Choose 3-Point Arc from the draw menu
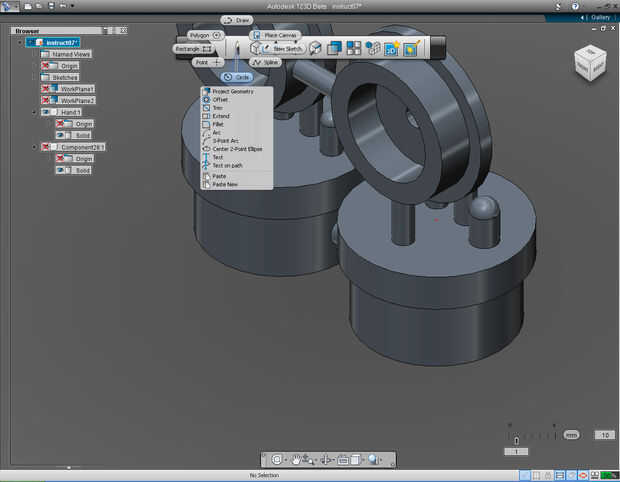 [x=236, y=141]
